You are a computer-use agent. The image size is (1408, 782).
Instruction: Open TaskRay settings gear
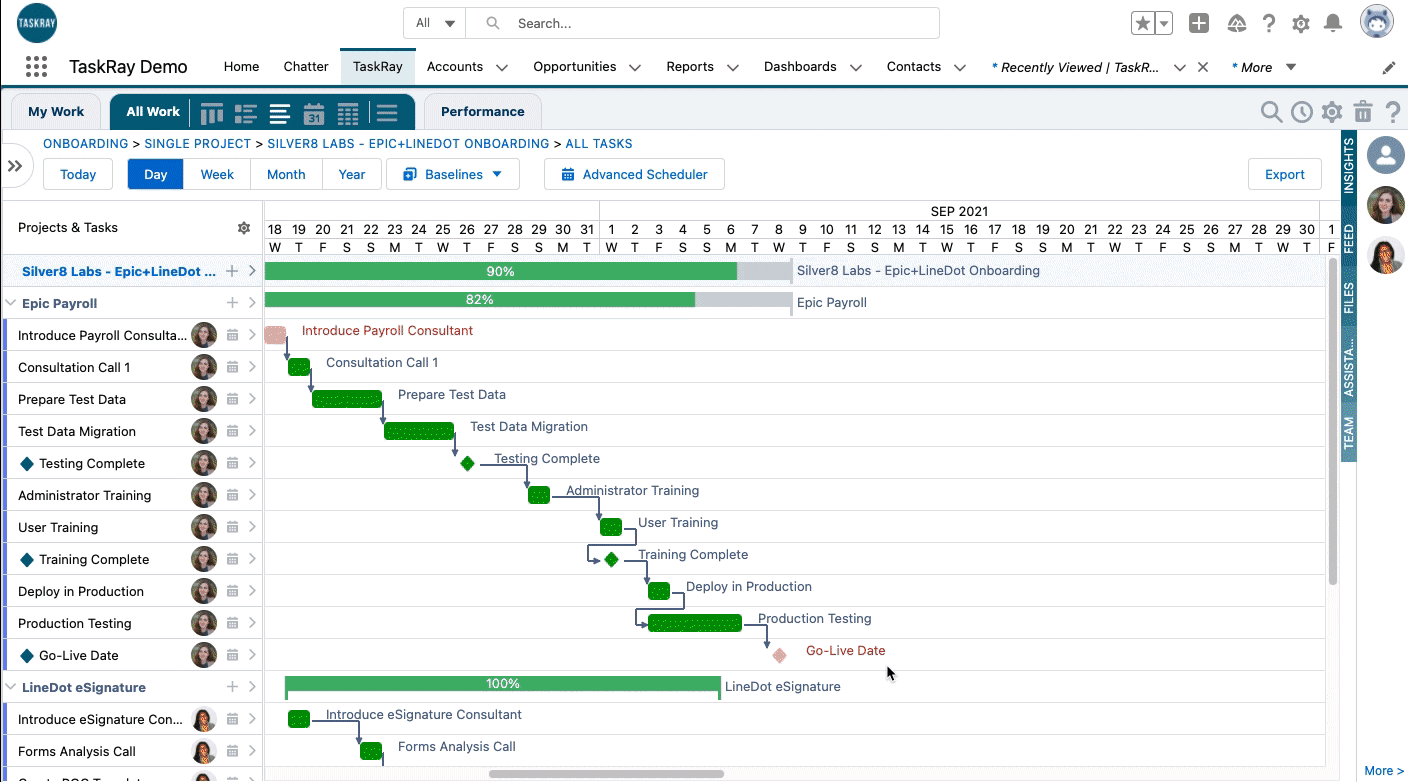click(1332, 112)
